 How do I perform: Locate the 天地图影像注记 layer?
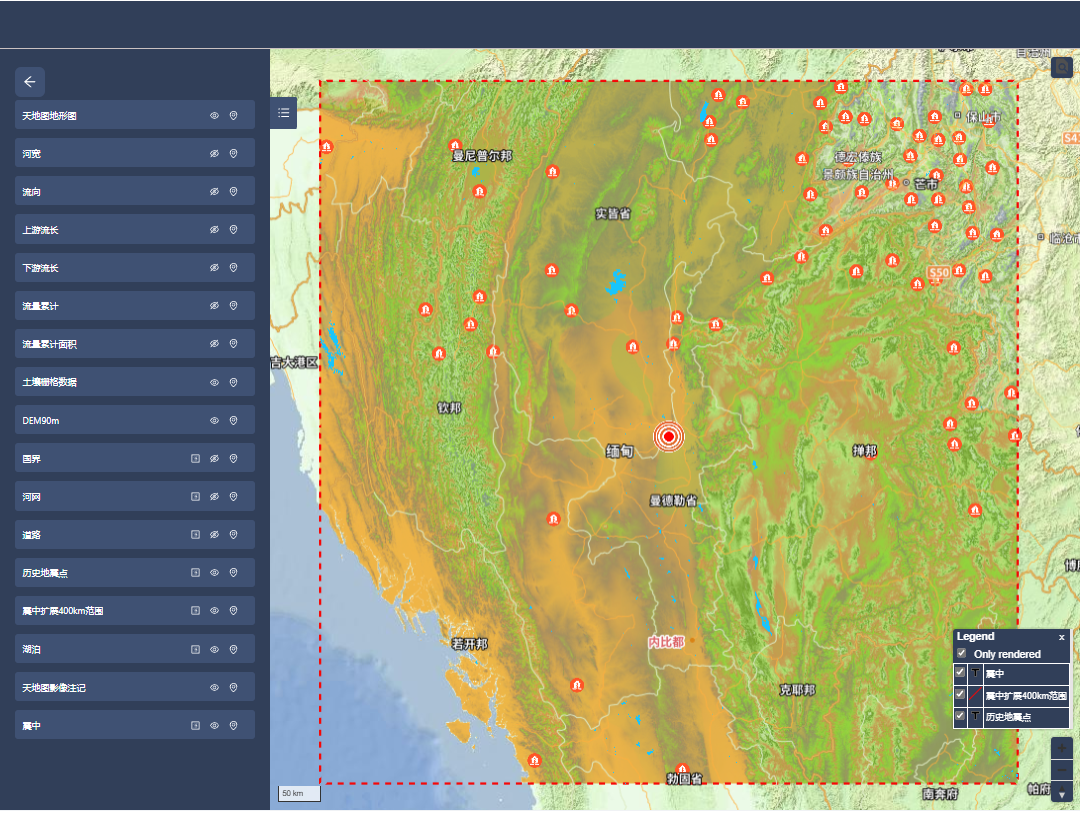pyautogui.click(x=234, y=687)
